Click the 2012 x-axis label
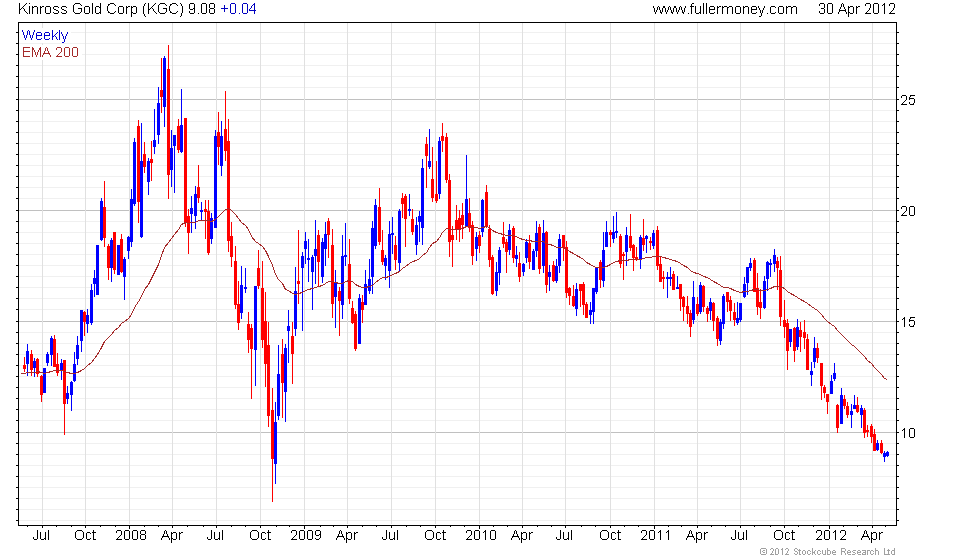The height and width of the screenshot is (560, 980). [x=831, y=536]
